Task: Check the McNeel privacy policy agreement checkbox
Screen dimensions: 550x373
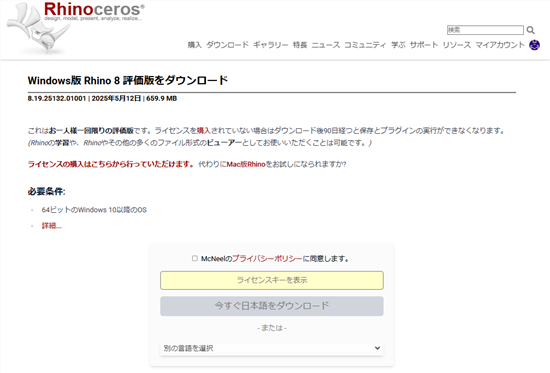Action: (x=195, y=258)
